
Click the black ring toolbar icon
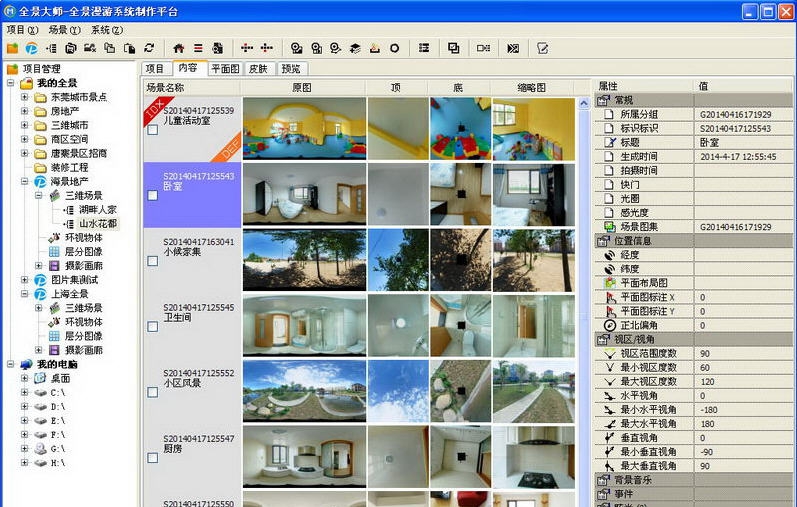[x=394, y=48]
